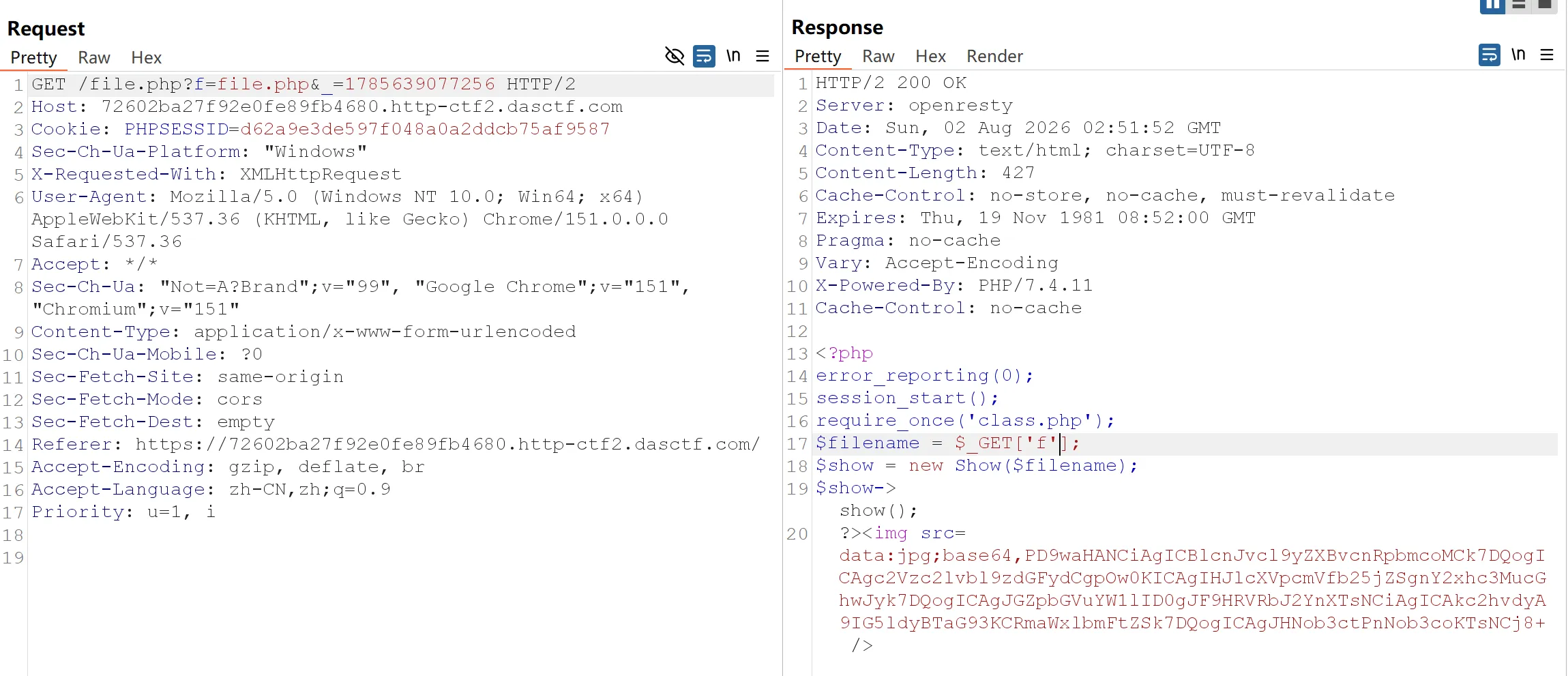The width and height of the screenshot is (1568, 676).
Task: Click the Sec-Fetch-Site same-origin header
Action: 188,377
